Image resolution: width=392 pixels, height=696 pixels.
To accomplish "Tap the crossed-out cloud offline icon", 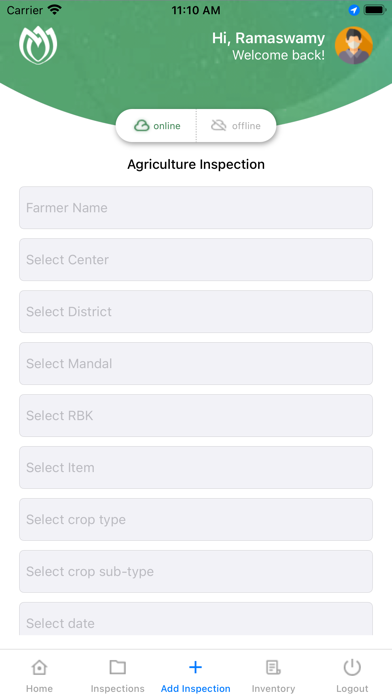I will pyautogui.click(x=218, y=126).
